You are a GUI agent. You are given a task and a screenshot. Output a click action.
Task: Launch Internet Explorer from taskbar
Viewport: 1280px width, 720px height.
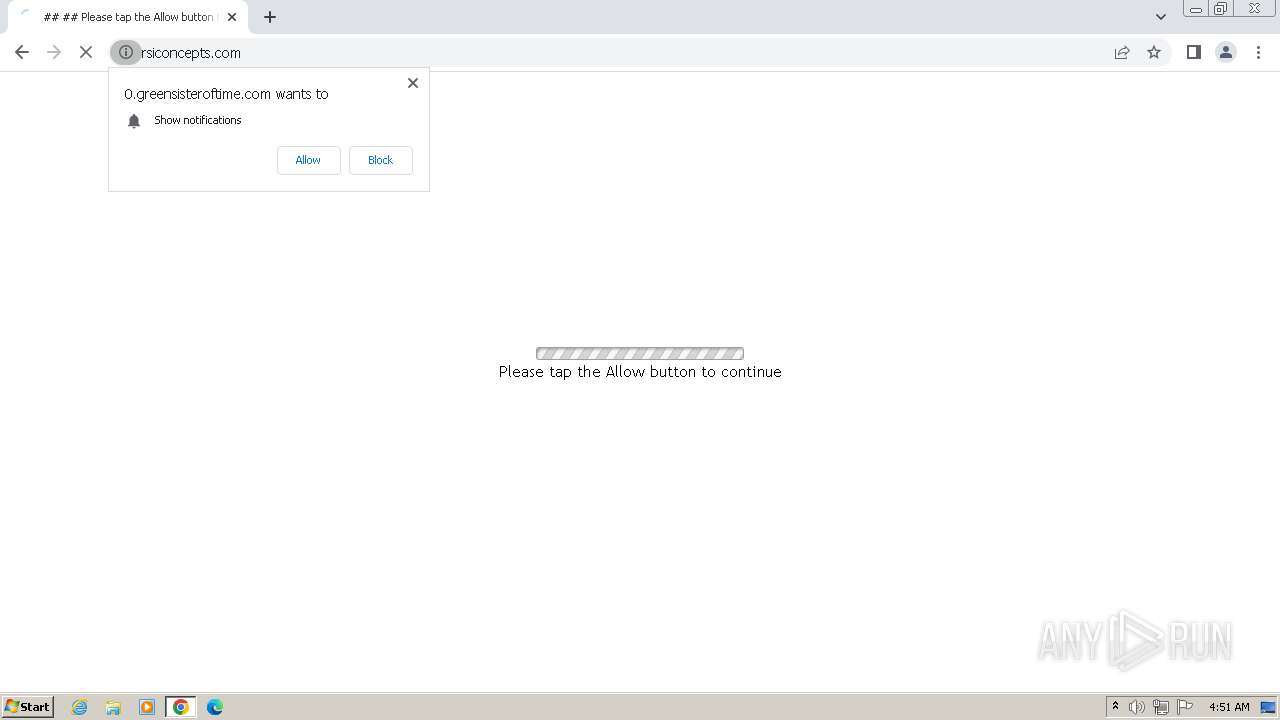(x=80, y=707)
